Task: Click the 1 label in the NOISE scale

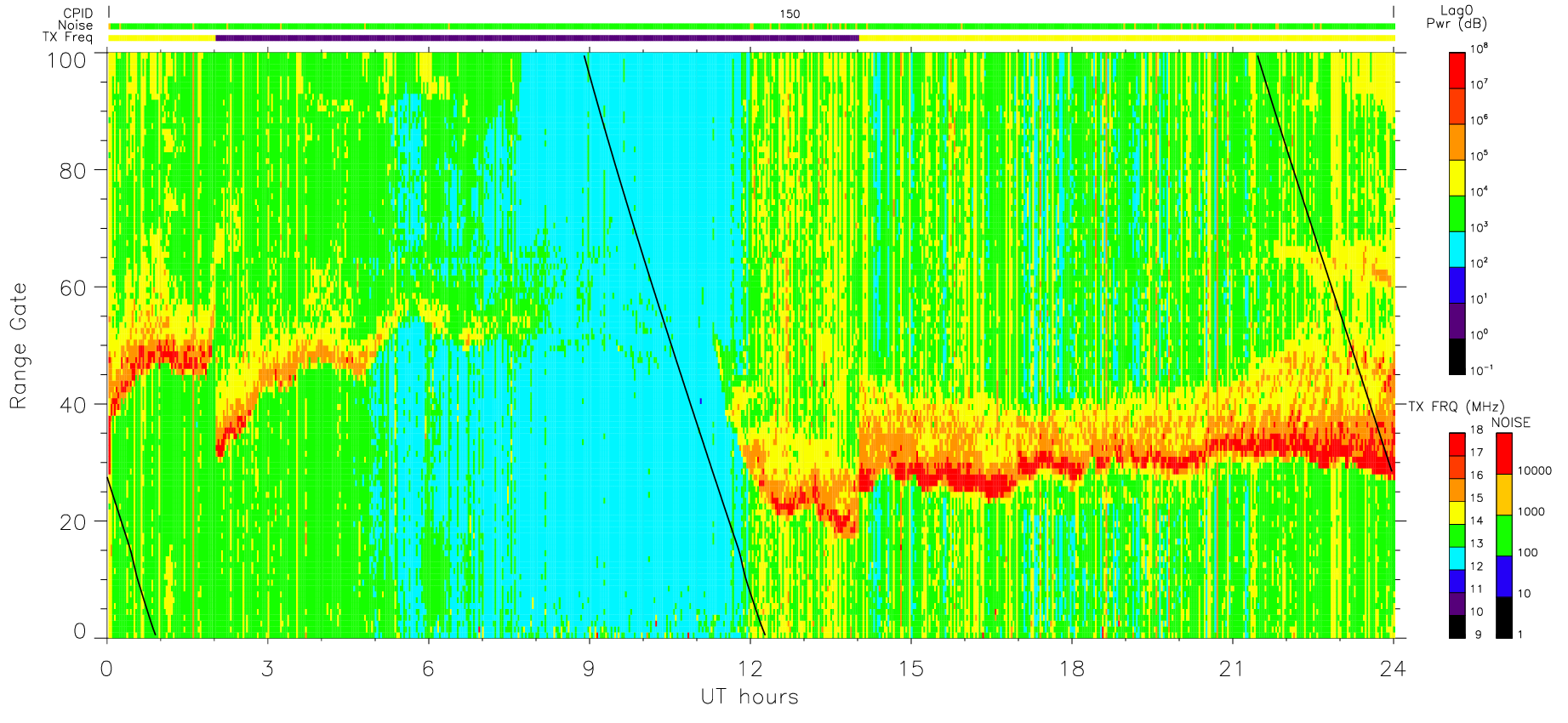Action: coord(1520,635)
